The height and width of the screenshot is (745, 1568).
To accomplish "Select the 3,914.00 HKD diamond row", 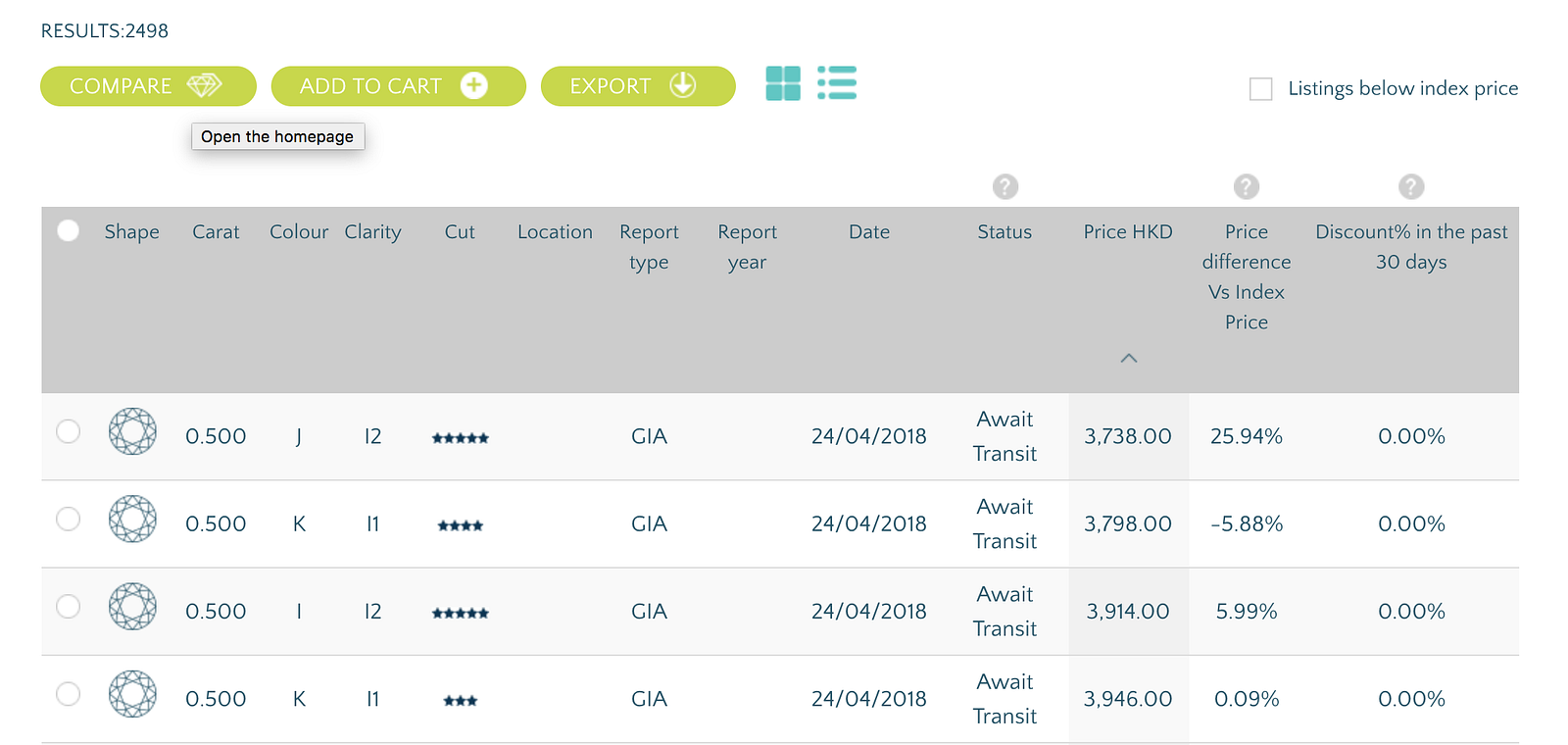I will [68, 607].
